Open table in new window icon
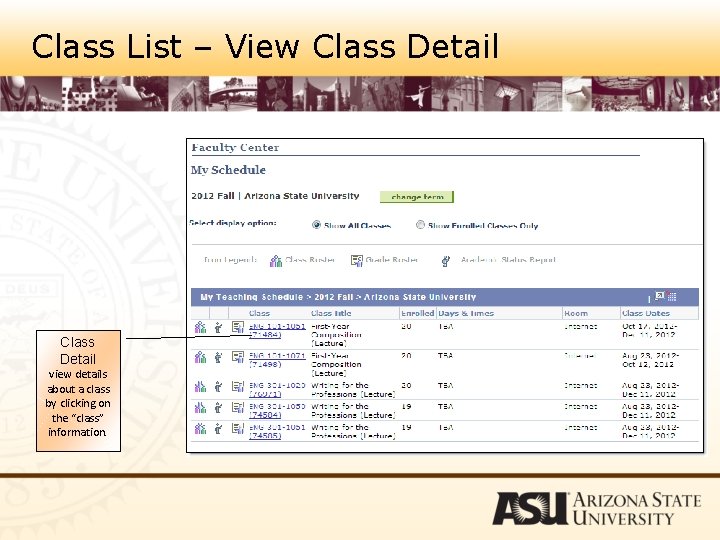 click(x=659, y=296)
